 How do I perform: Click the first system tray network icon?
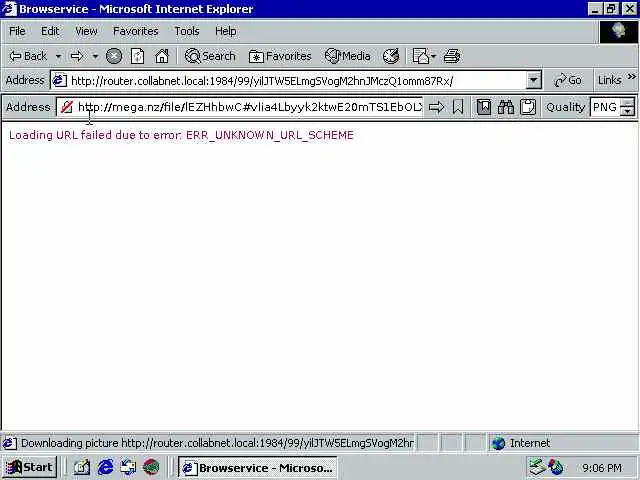536,467
